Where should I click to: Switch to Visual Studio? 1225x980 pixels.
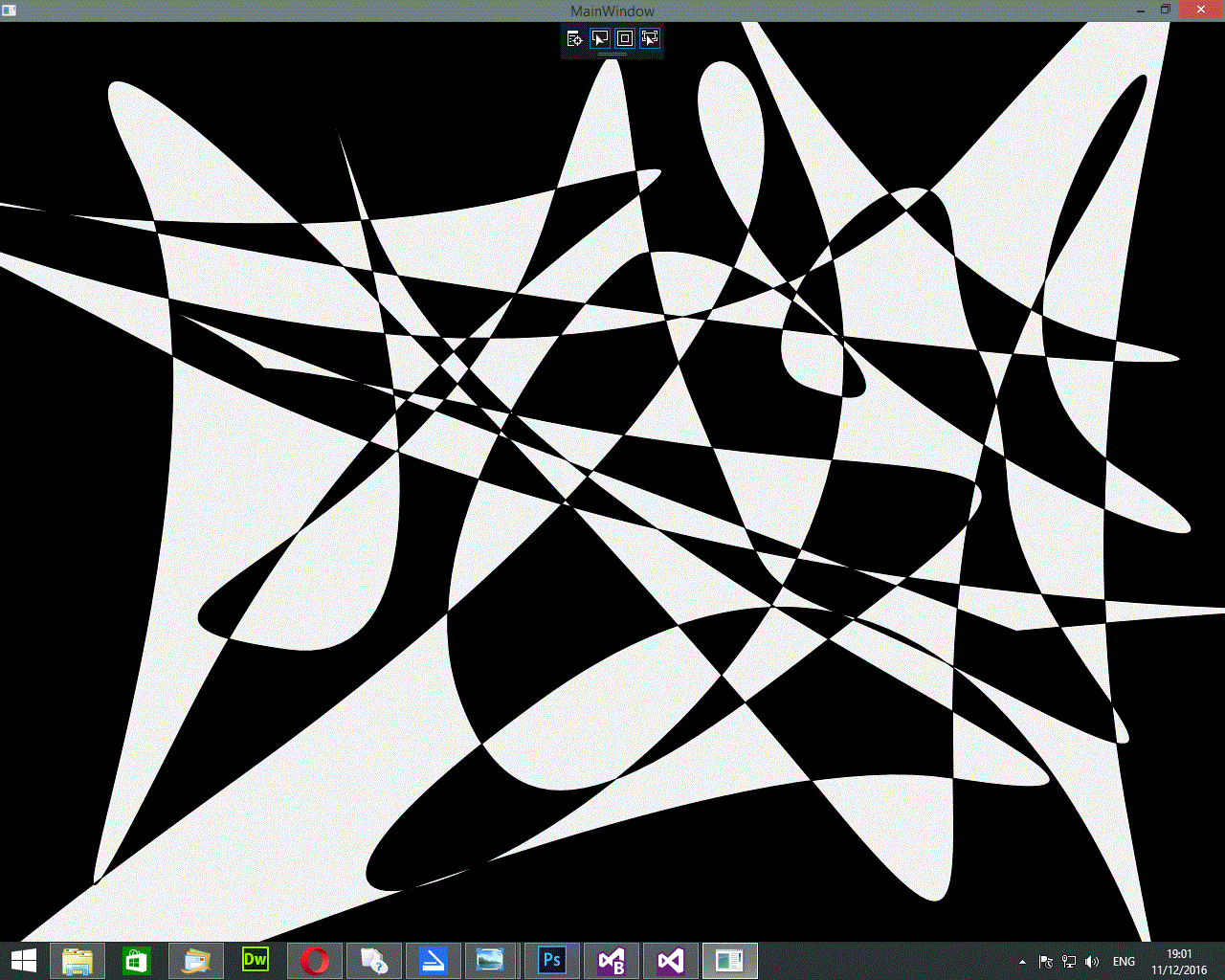(671, 961)
